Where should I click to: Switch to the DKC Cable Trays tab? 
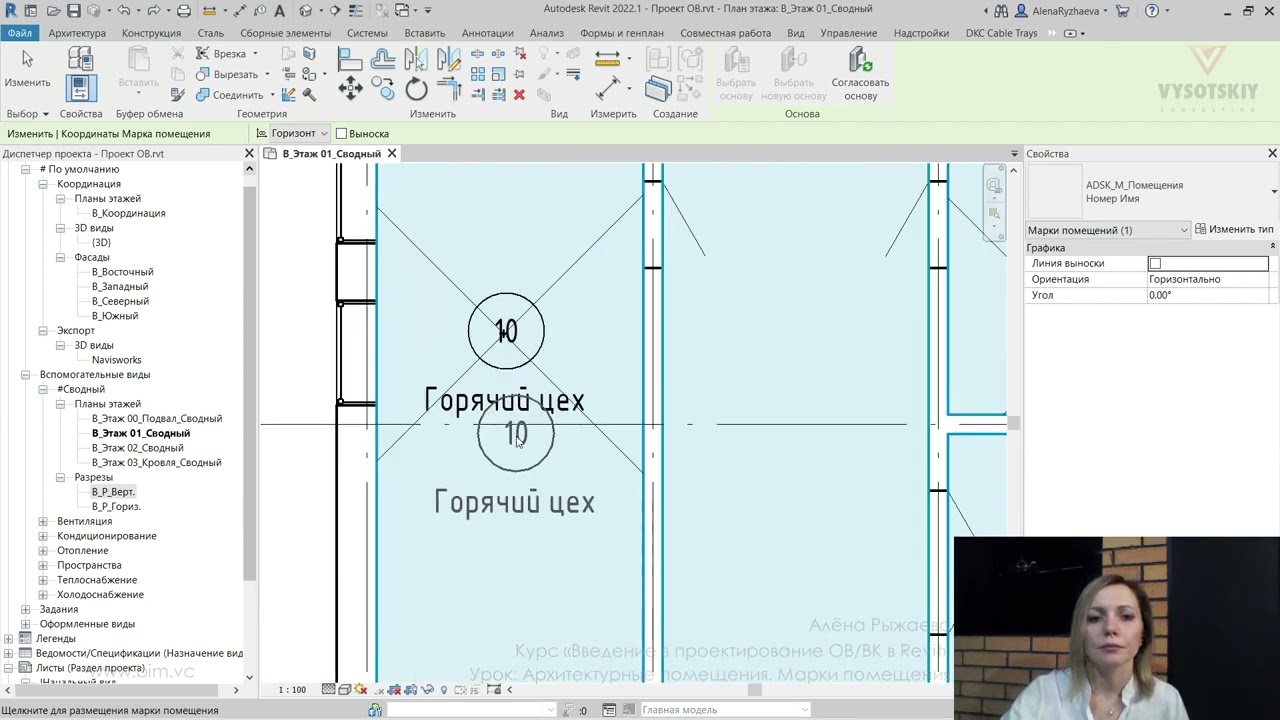(1001, 33)
